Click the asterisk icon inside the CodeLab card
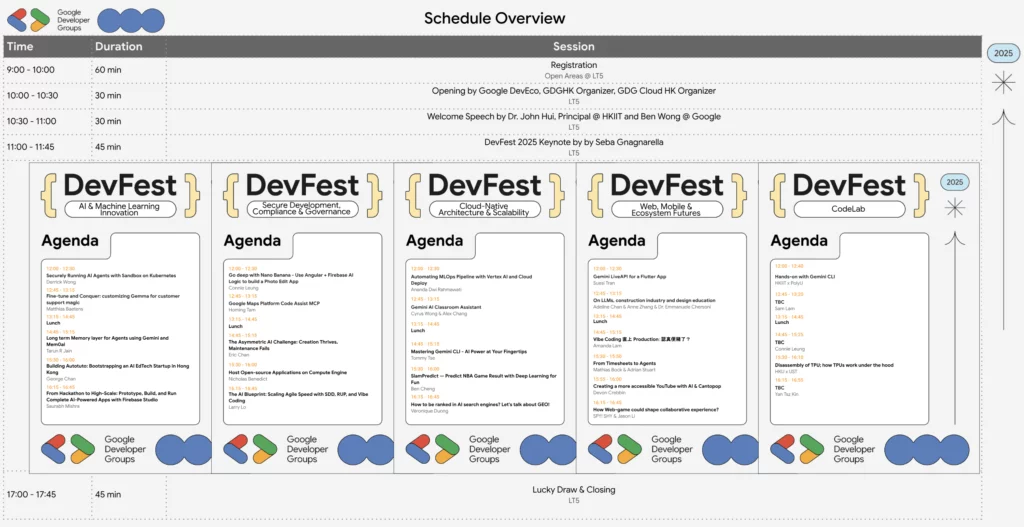Image resolution: width=1024 pixels, height=527 pixels. [955, 208]
